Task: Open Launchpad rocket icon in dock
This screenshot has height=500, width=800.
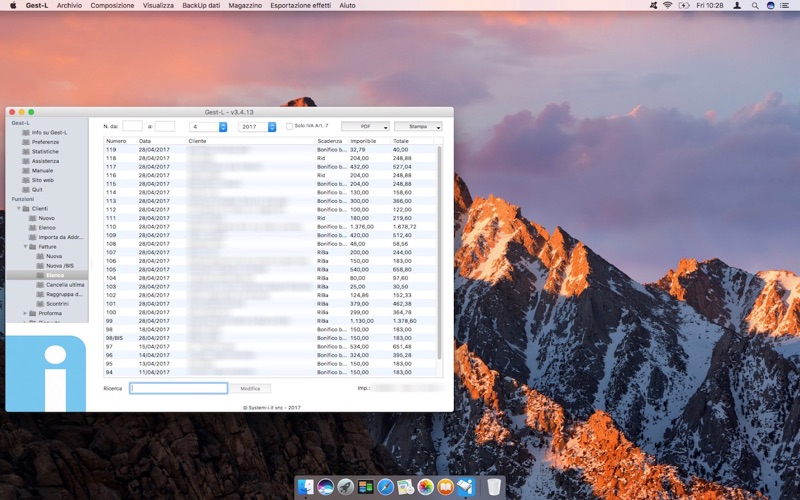Action: click(x=345, y=487)
